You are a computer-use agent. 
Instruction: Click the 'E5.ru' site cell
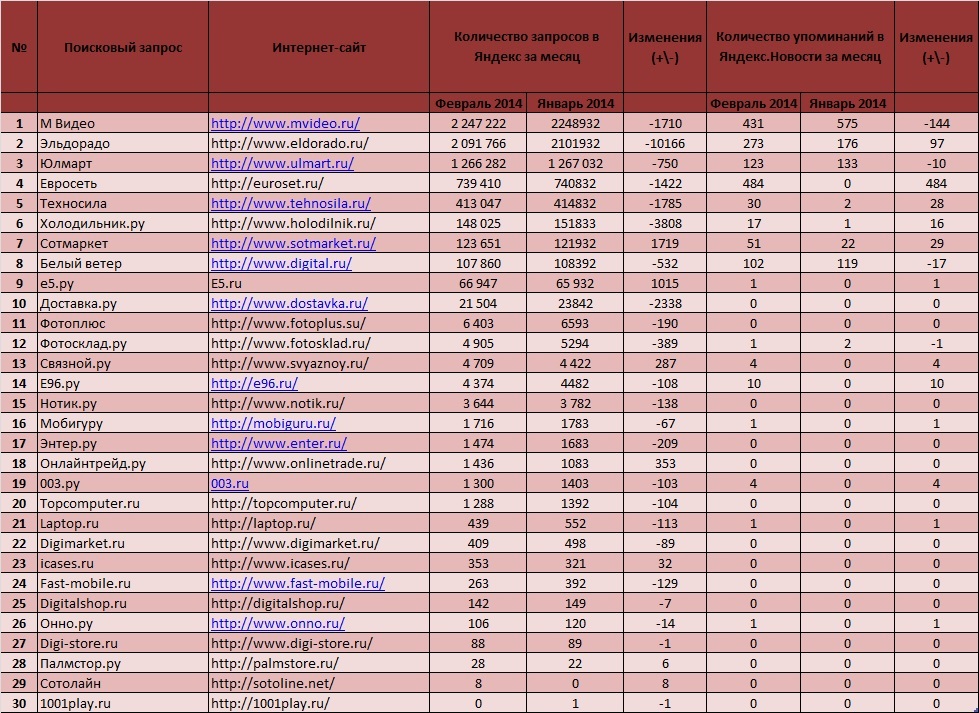(x=319, y=283)
